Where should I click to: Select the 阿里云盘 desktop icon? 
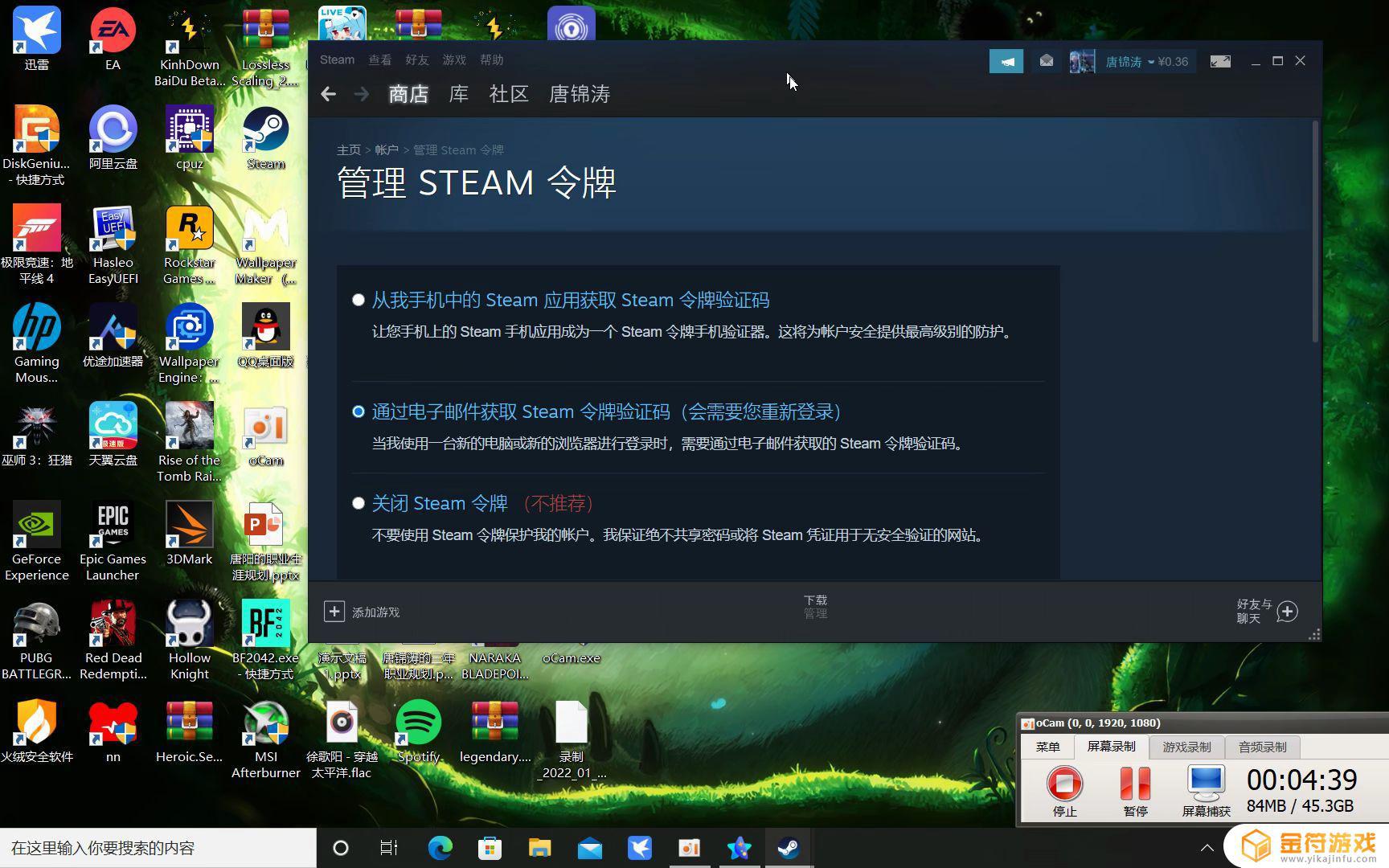pos(113,137)
